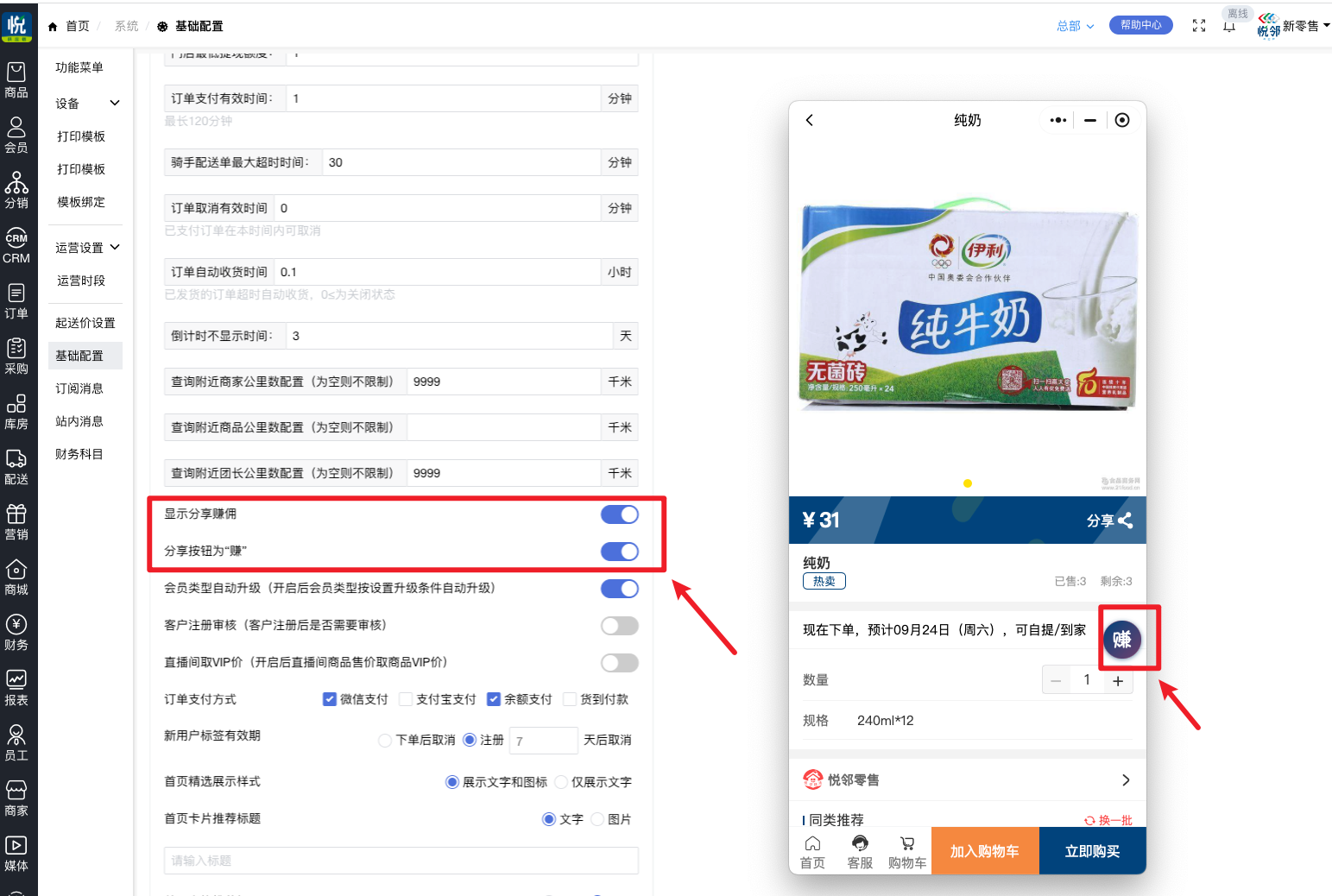
Task: Collapse the 运营设置 menu group
Action: [x=86, y=248]
